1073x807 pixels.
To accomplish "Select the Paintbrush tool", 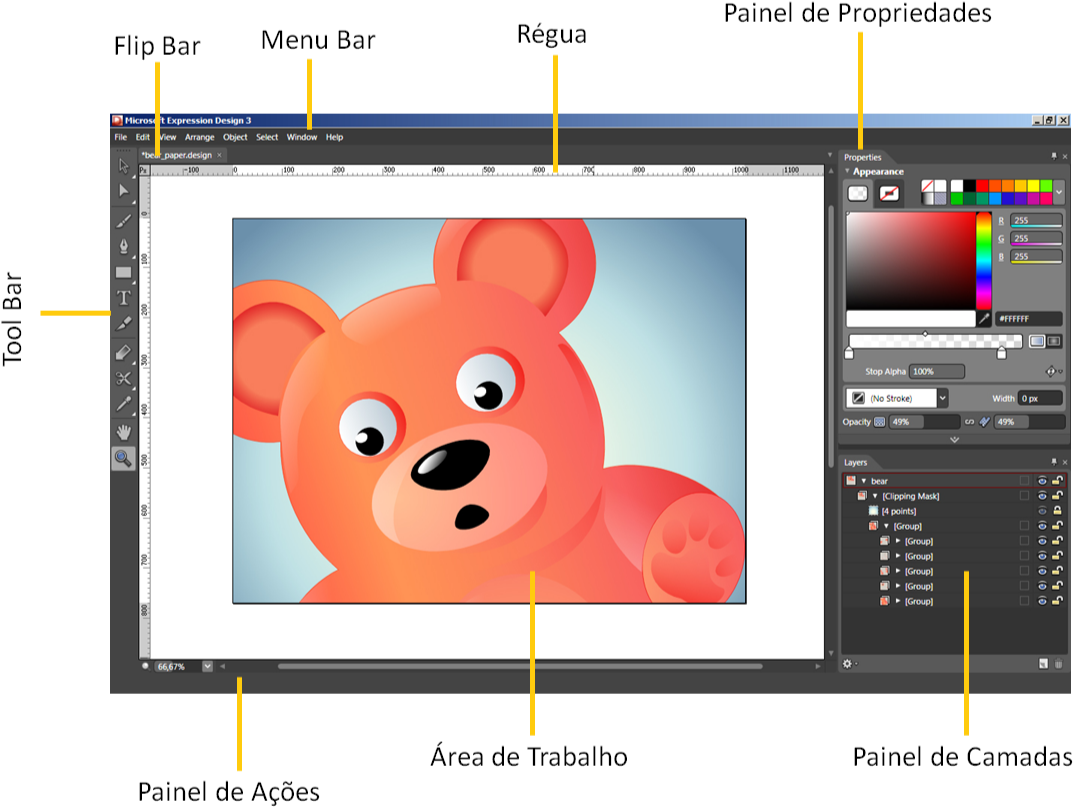I will tap(124, 219).
